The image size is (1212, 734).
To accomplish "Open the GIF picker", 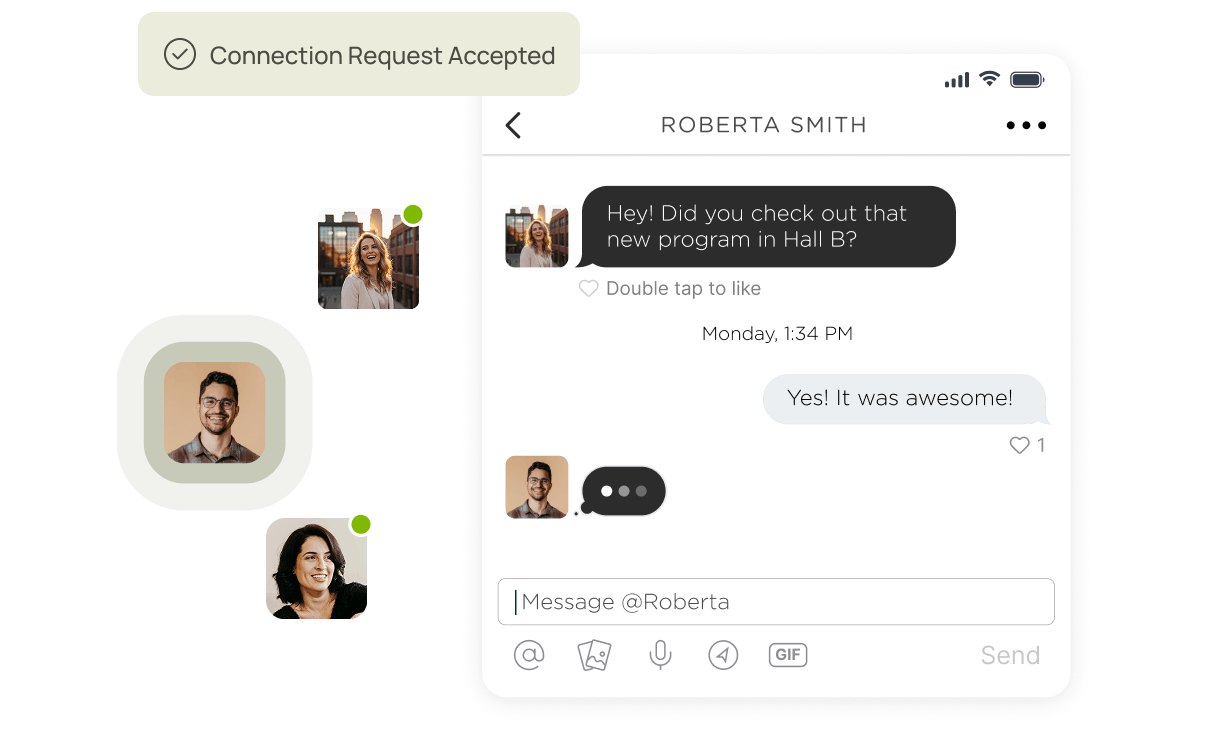I will point(788,655).
